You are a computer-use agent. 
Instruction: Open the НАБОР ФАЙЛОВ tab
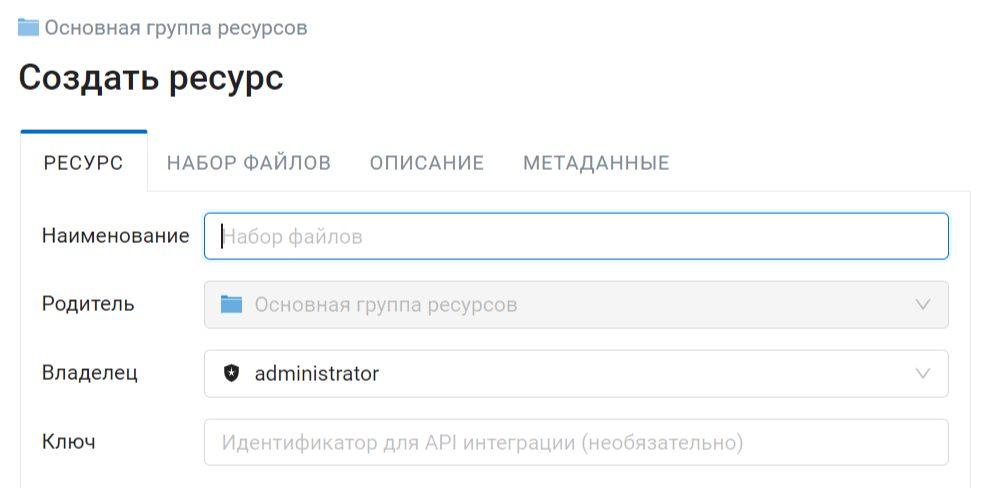[x=249, y=163]
